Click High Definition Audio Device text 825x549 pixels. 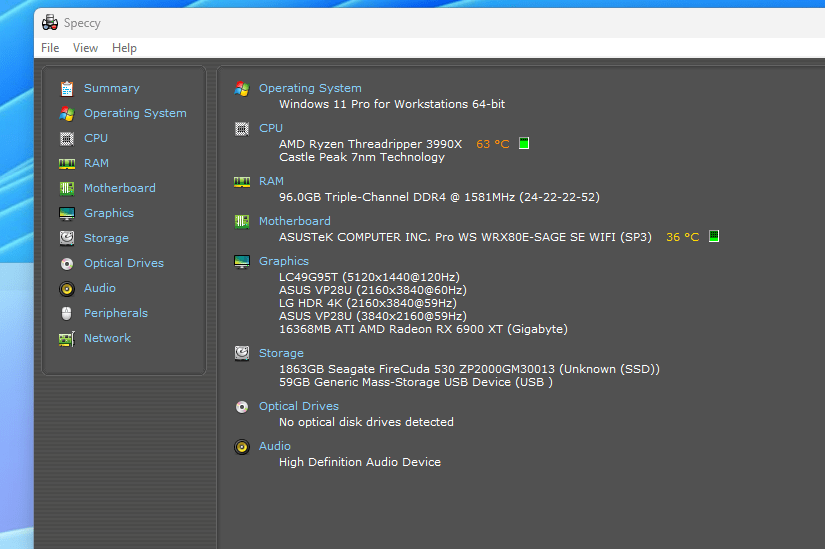pyautogui.click(x=360, y=462)
